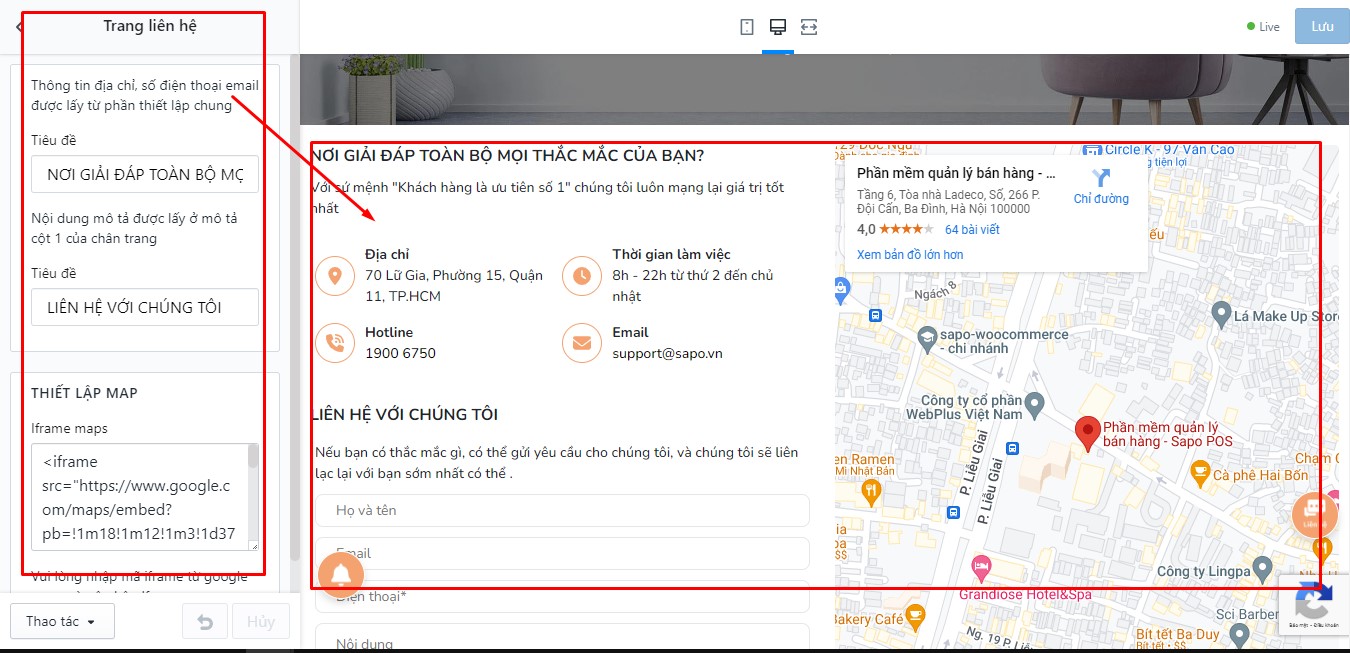Click the working hours clock icon
This screenshot has height=653, width=1350.
tap(582, 275)
